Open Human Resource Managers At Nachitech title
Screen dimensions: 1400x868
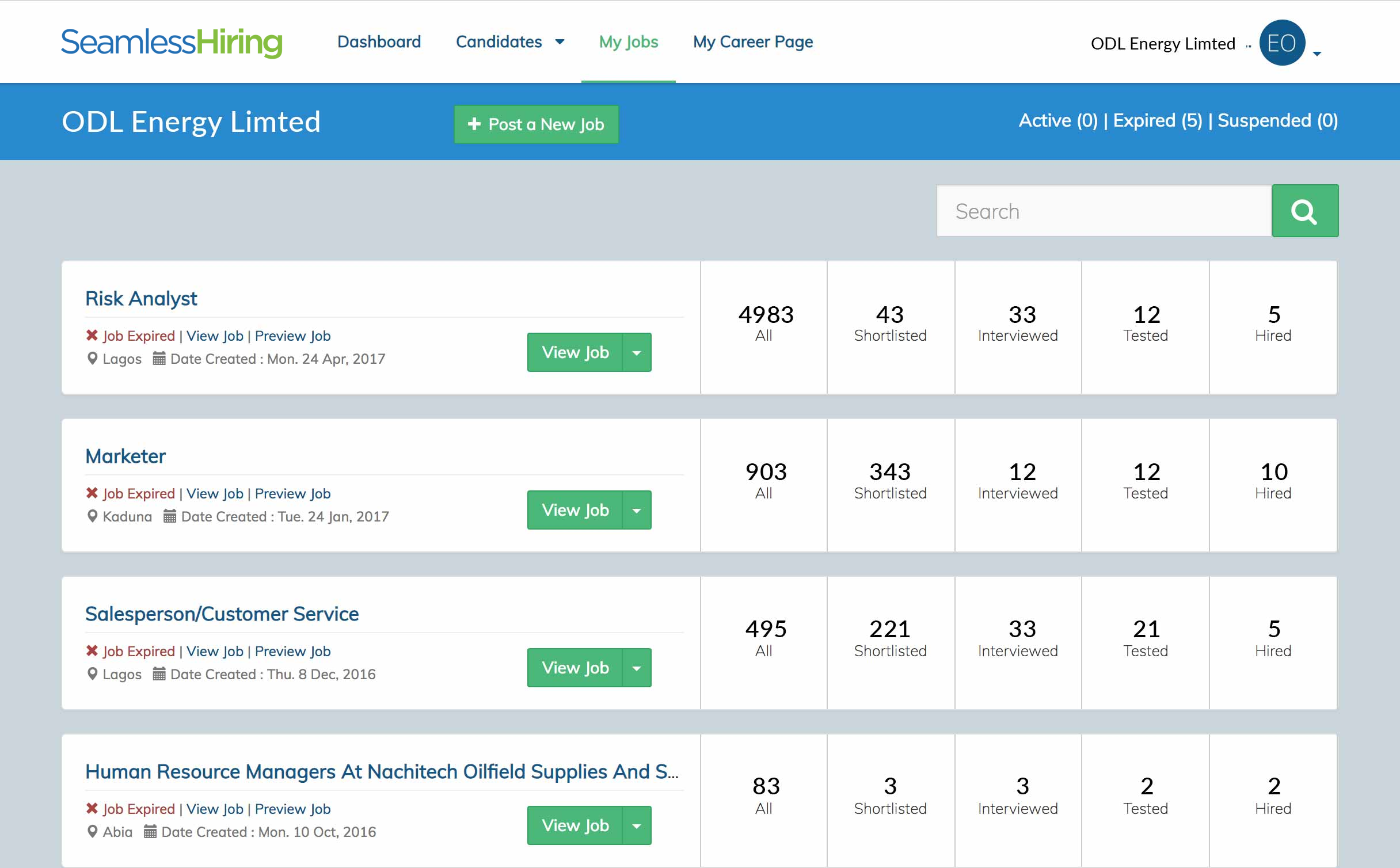pos(382,772)
